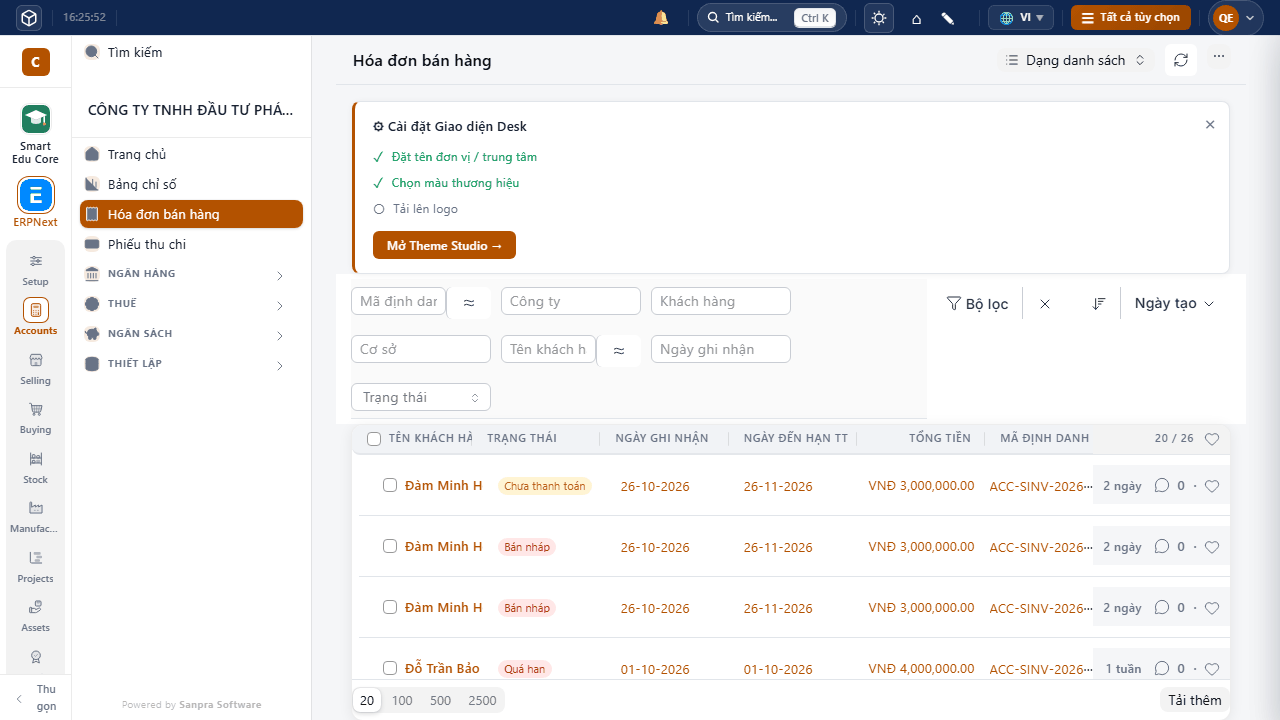The image size is (1280, 720).
Task: Open the Buying module
Action: coord(35,418)
